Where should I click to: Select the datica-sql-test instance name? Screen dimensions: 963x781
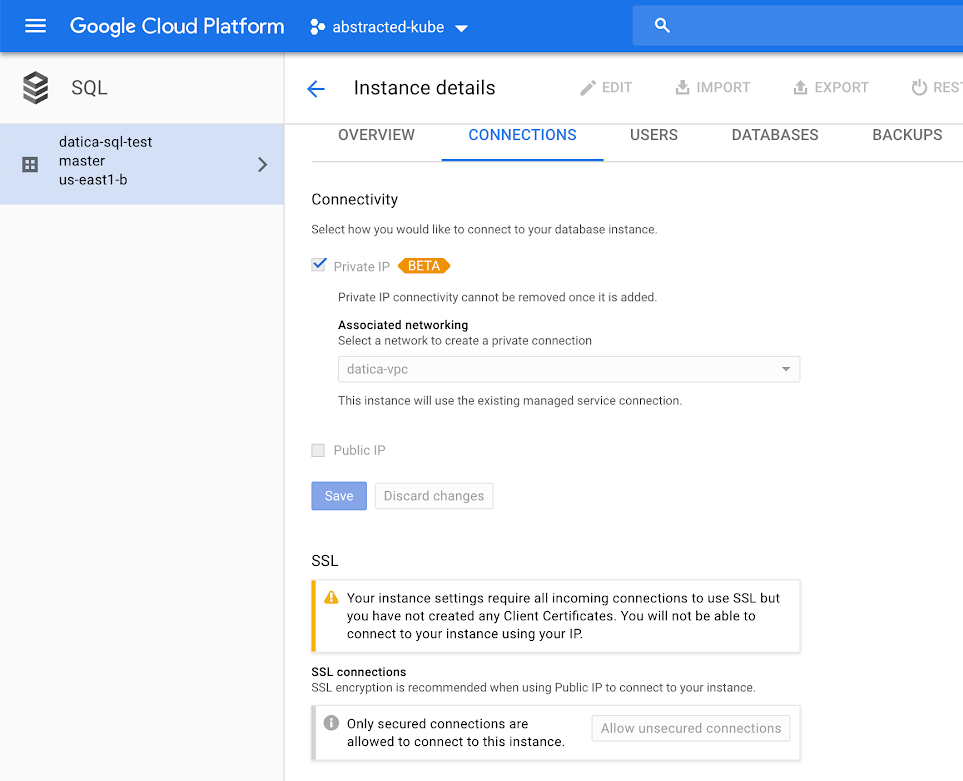pyautogui.click(x=106, y=142)
